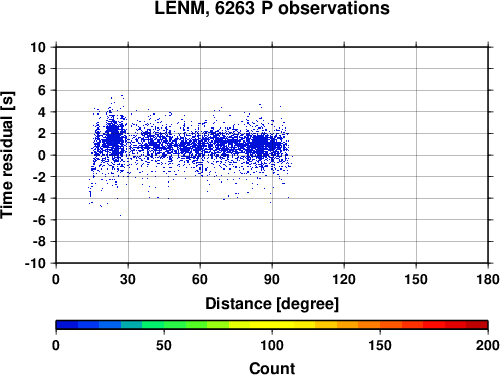The image size is (500, 375).
Task: Click the 'Time residual [s]' axis label
Action: (7, 155)
